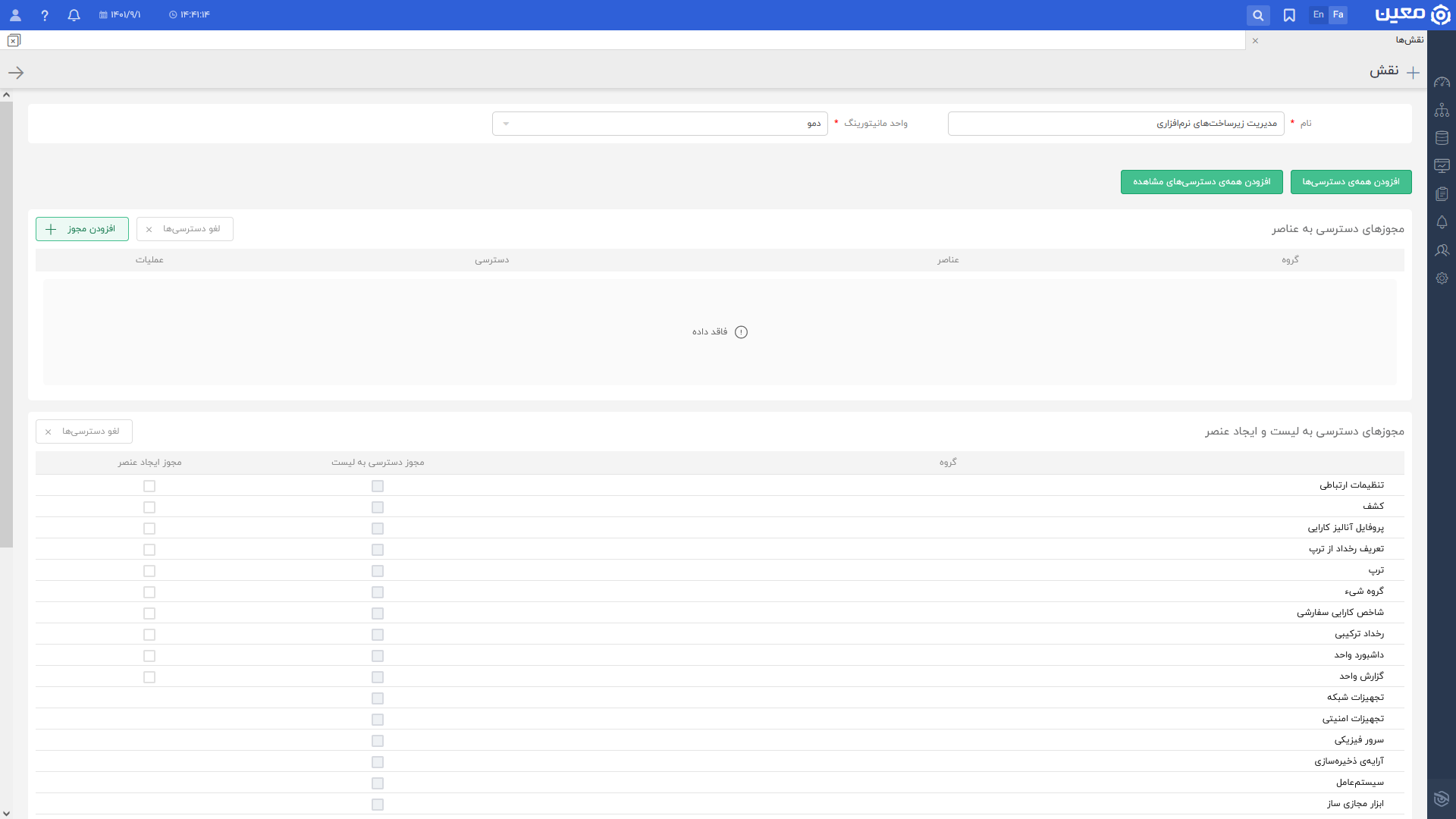Viewport: 1456px width, 819px height.
Task: Click لغو دسترسی‌ها in list permissions section
Action: click(x=84, y=431)
